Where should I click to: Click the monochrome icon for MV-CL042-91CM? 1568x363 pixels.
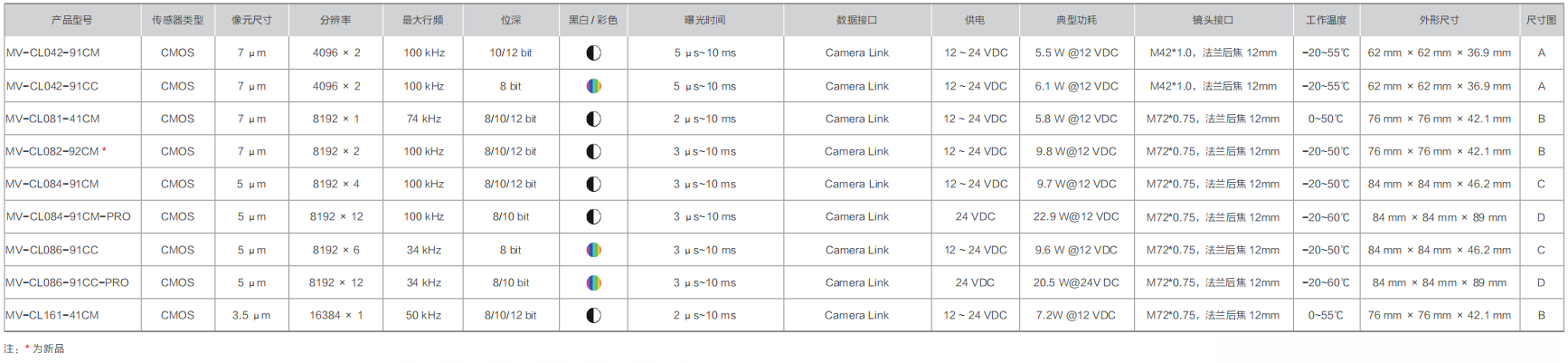(593, 53)
